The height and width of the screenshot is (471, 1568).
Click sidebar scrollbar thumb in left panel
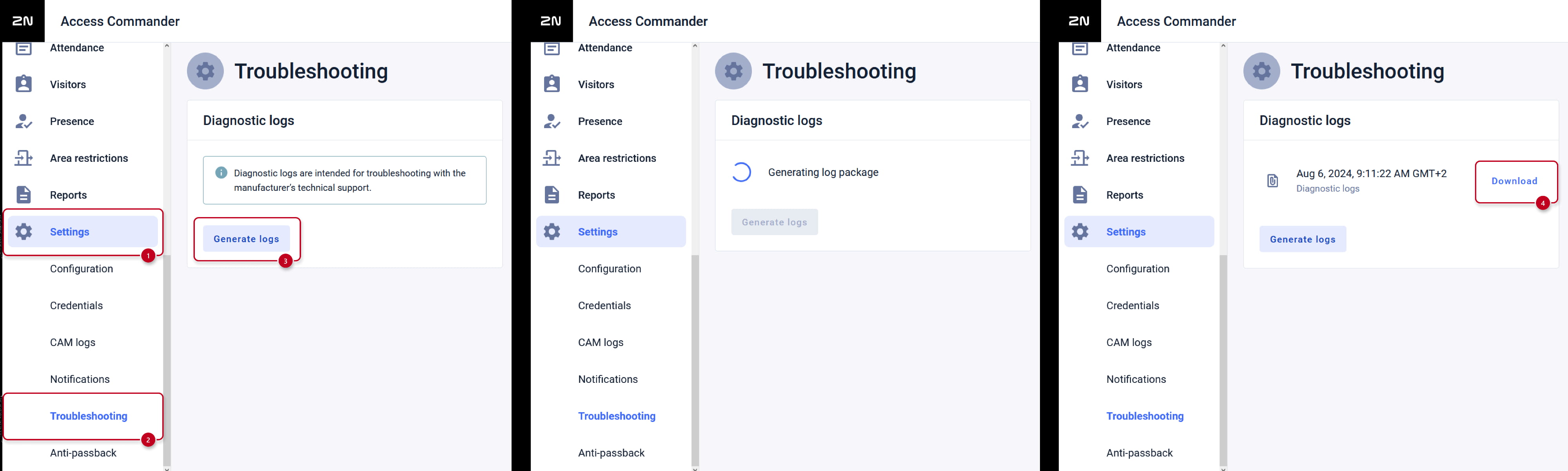167,360
